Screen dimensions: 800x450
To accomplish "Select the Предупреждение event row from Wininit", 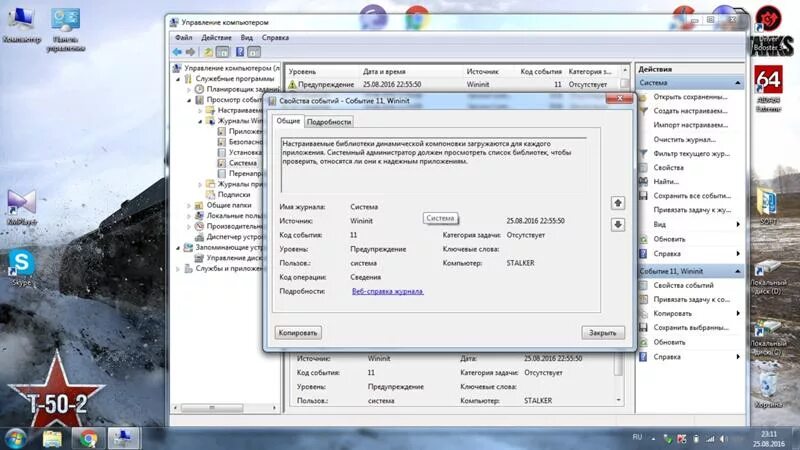I will tap(454, 85).
